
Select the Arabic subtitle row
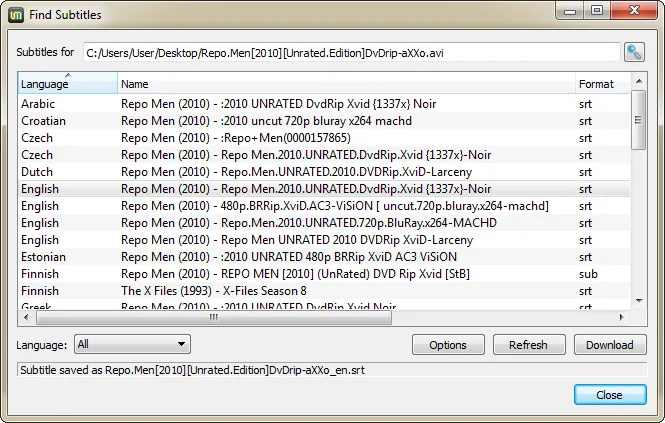324,104
